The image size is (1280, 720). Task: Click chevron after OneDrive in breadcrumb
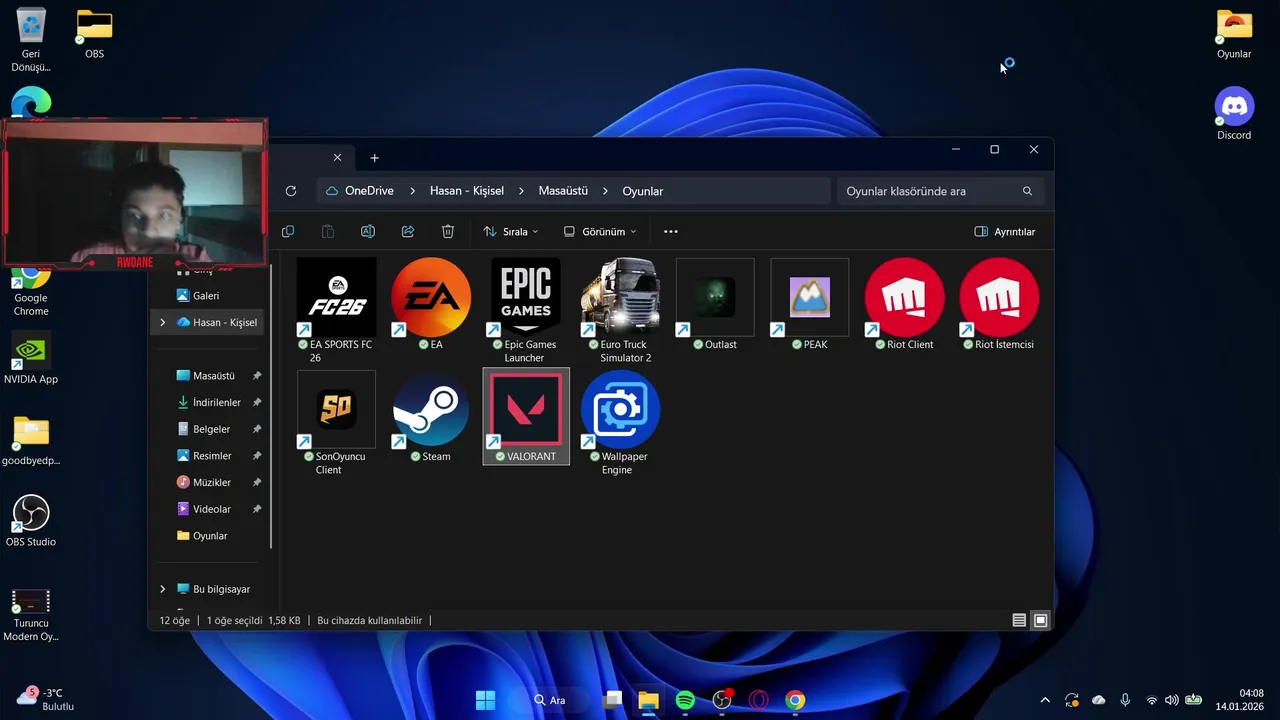[412, 191]
